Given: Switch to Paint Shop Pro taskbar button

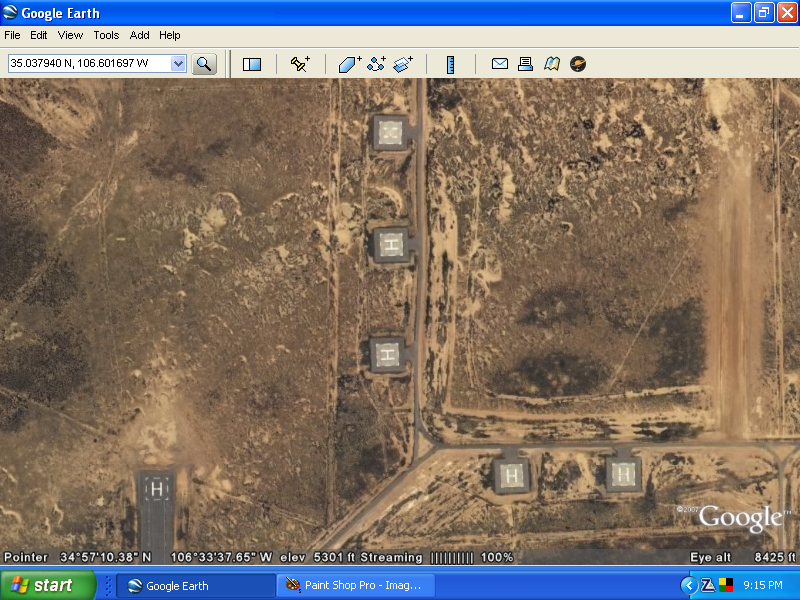Looking at the screenshot, I should click(356, 586).
